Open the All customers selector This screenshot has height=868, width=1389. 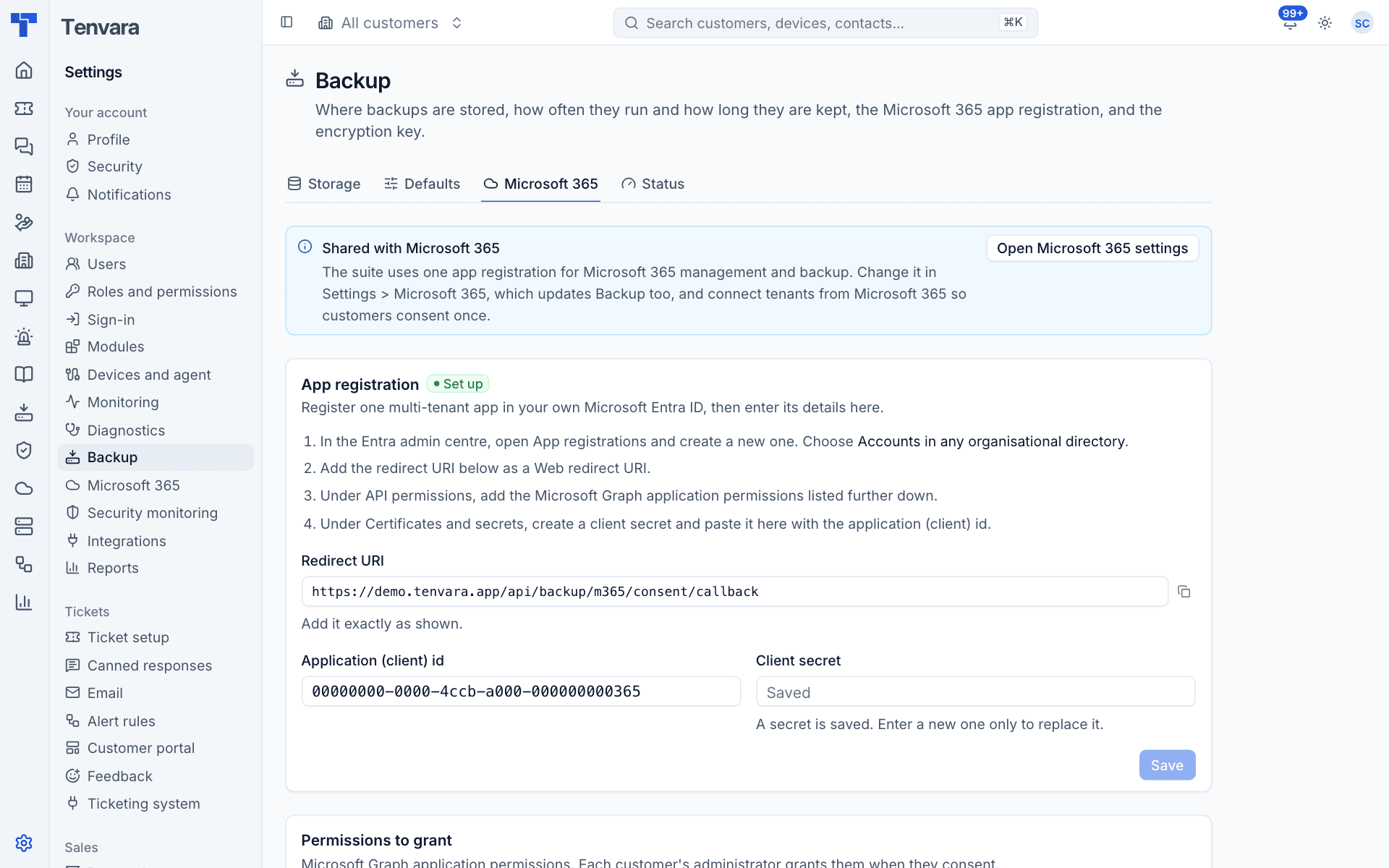pyautogui.click(x=390, y=23)
